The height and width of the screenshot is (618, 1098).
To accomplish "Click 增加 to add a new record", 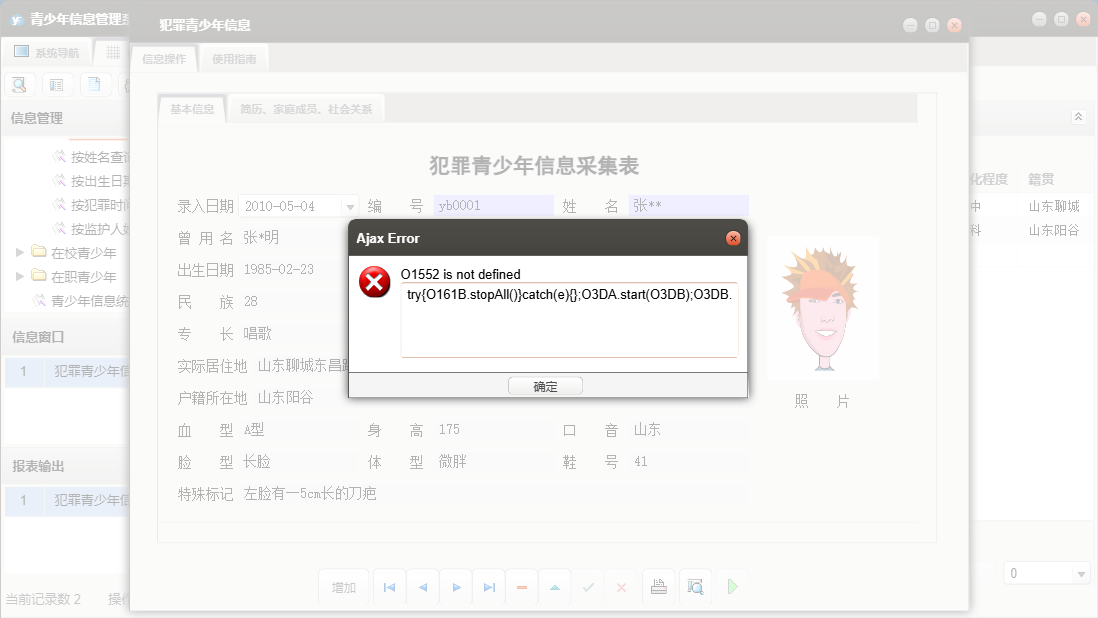I will point(344,586).
